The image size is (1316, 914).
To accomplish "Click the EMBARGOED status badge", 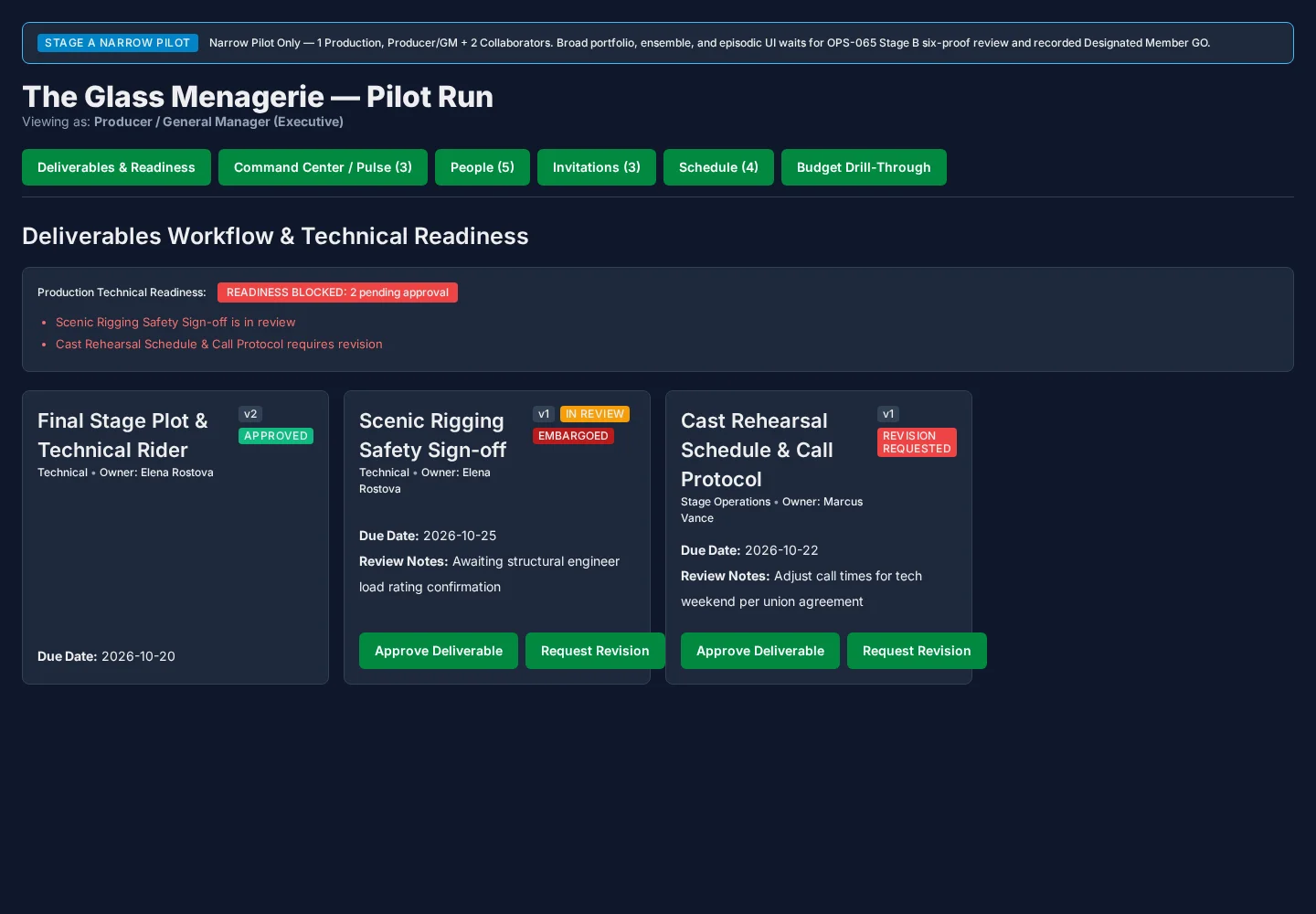I will coord(573,436).
